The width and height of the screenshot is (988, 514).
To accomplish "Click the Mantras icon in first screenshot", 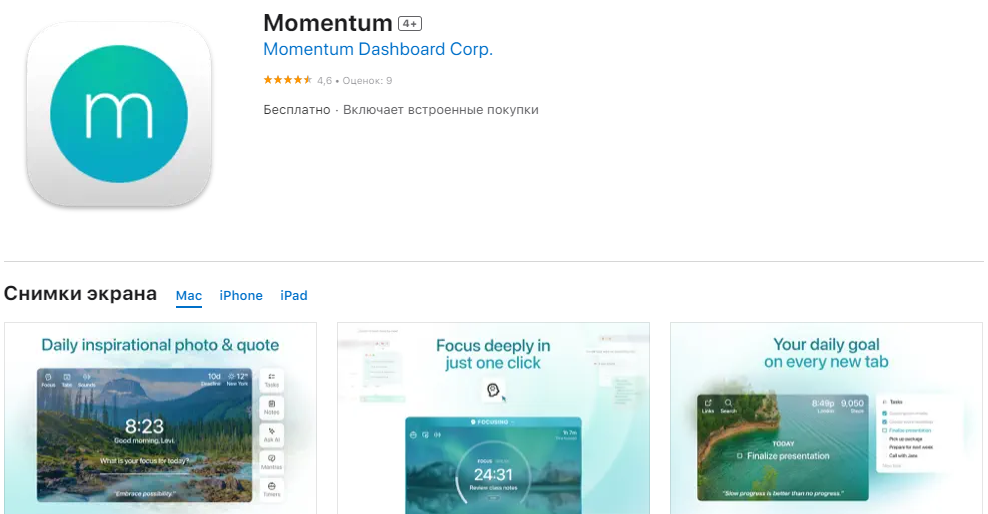I will (x=272, y=462).
